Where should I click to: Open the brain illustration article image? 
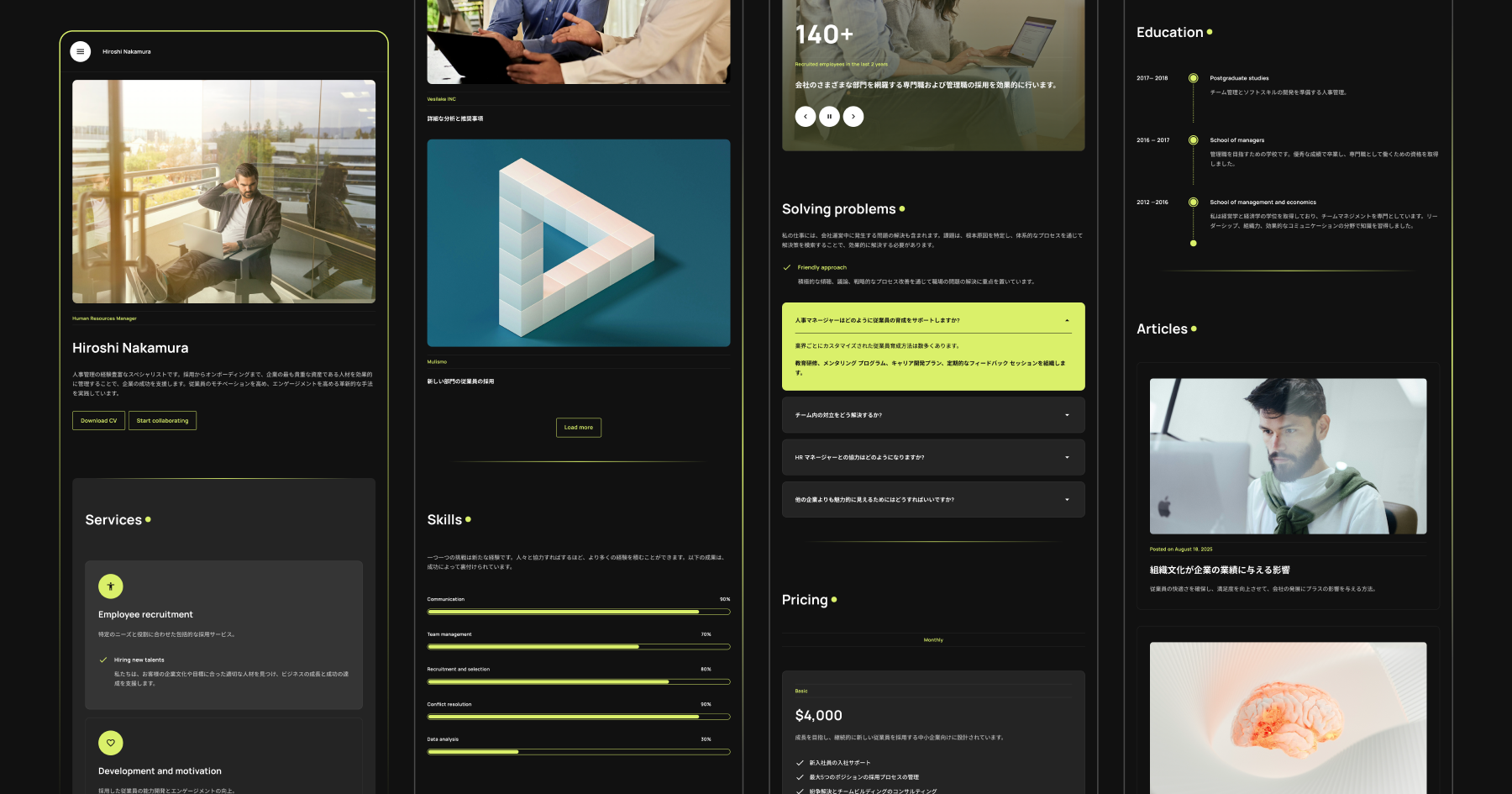click(1288, 718)
